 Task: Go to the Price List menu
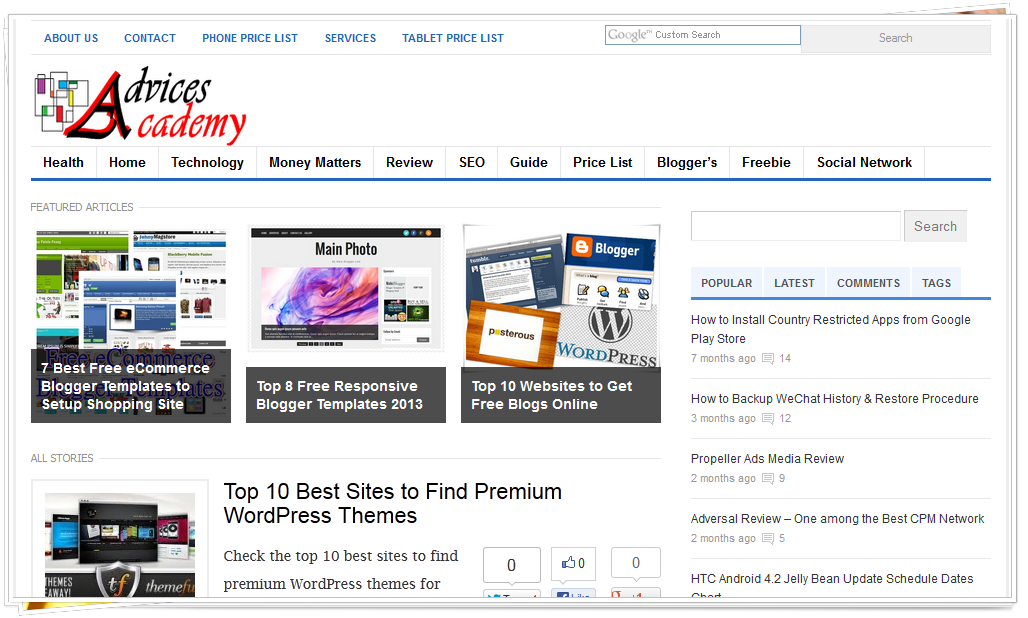pyautogui.click(x=602, y=162)
